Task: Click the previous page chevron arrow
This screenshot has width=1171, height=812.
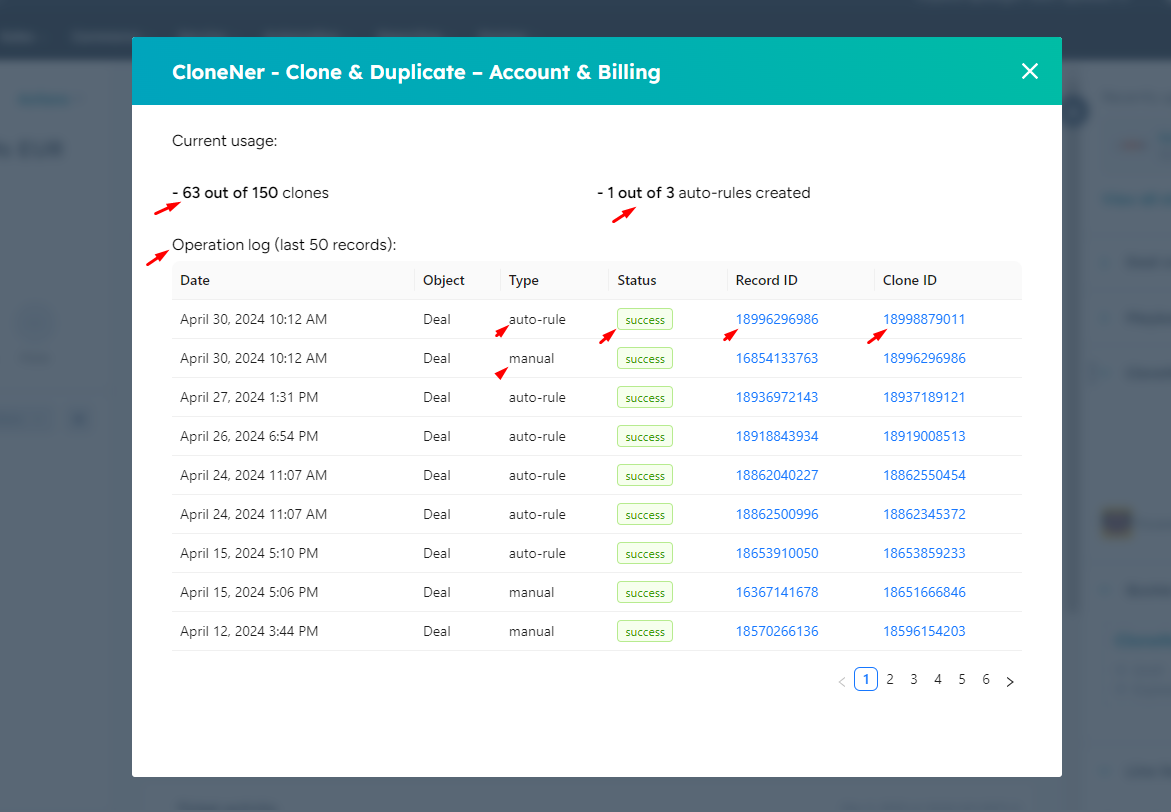Action: pyautogui.click(x=842, y=679)
